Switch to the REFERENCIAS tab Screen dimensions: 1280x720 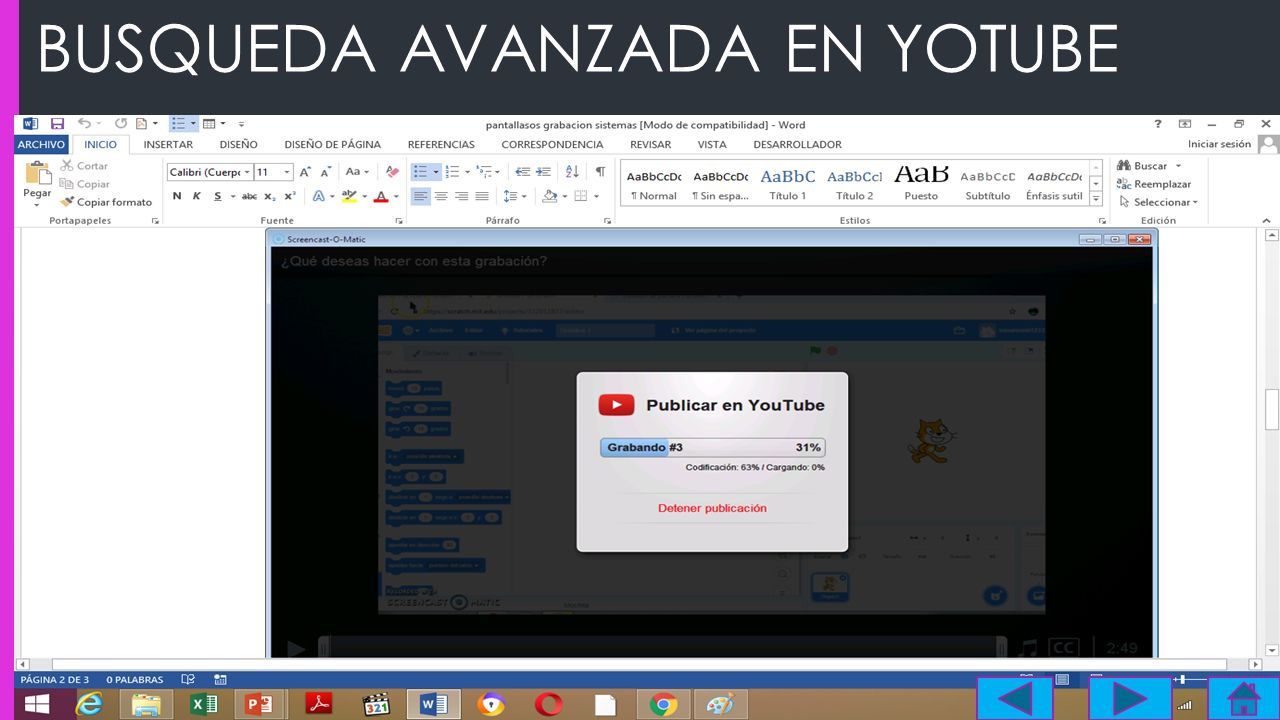[441, 144]
